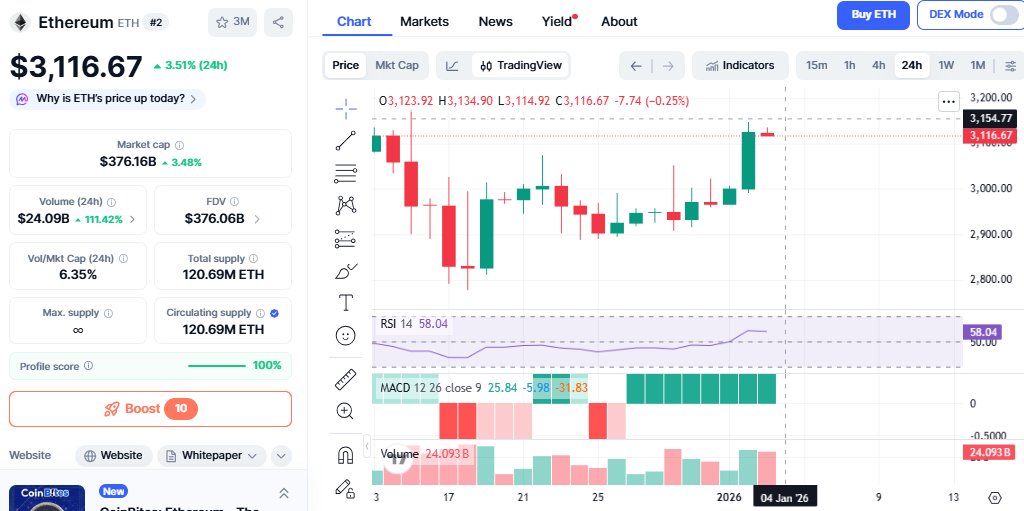Open the emoji sticker tool

click(x=346, y=336)
